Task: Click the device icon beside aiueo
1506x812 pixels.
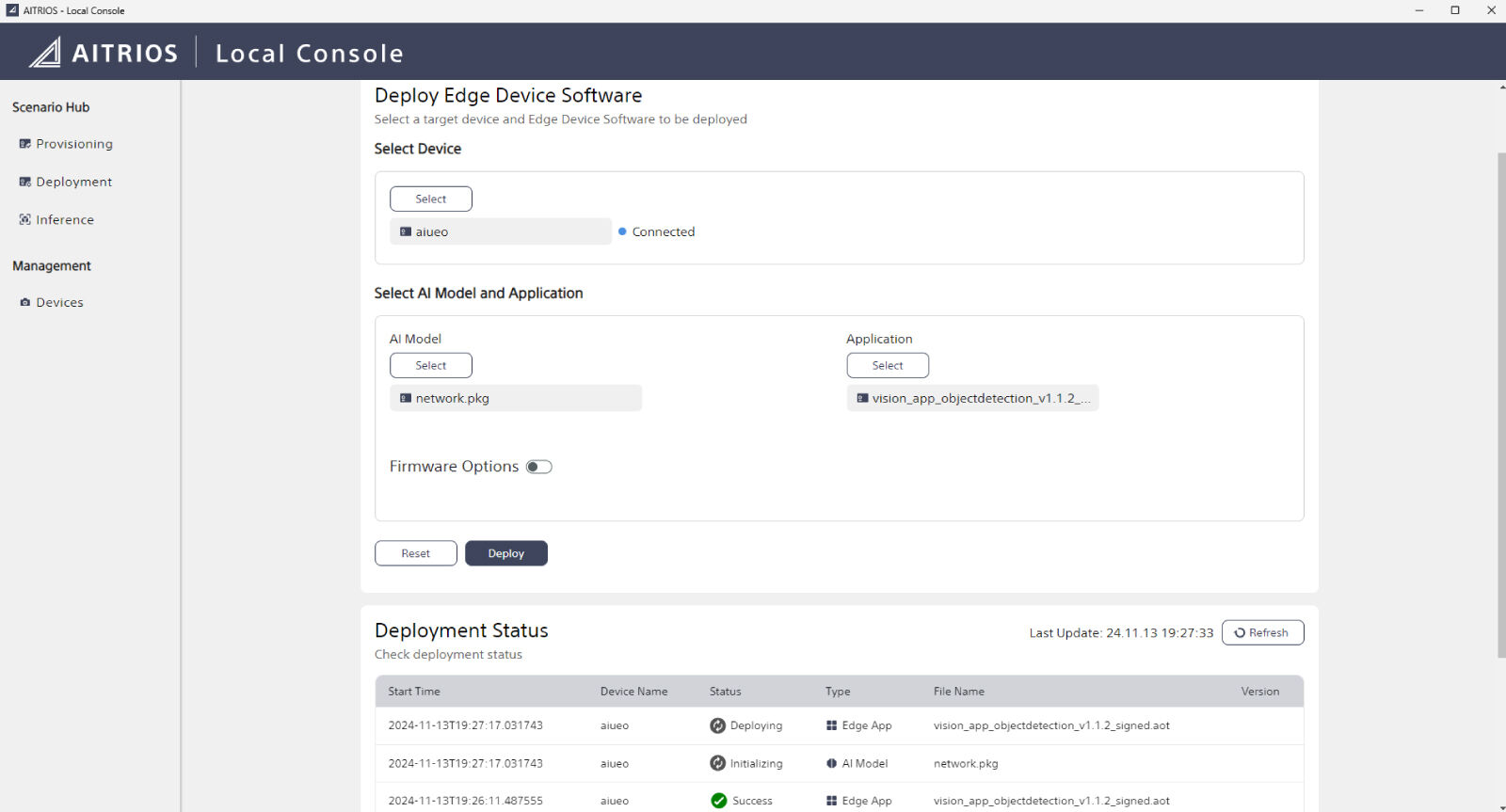Action: coord(406,231)
